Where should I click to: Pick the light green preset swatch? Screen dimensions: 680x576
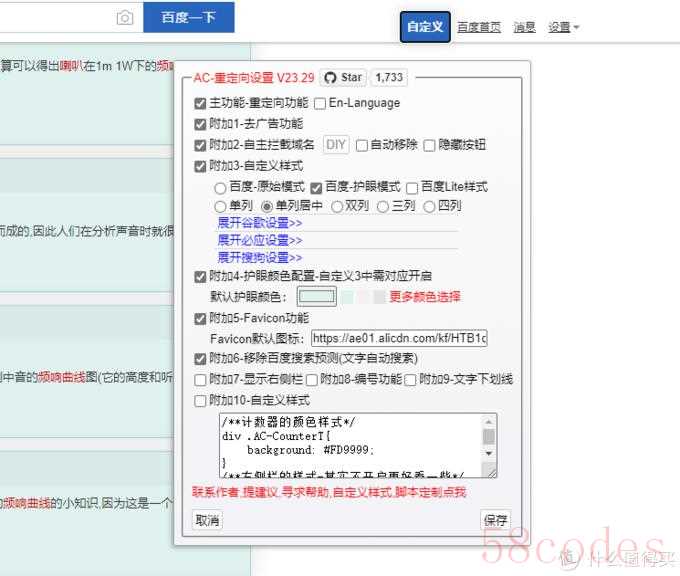point(347,297)
